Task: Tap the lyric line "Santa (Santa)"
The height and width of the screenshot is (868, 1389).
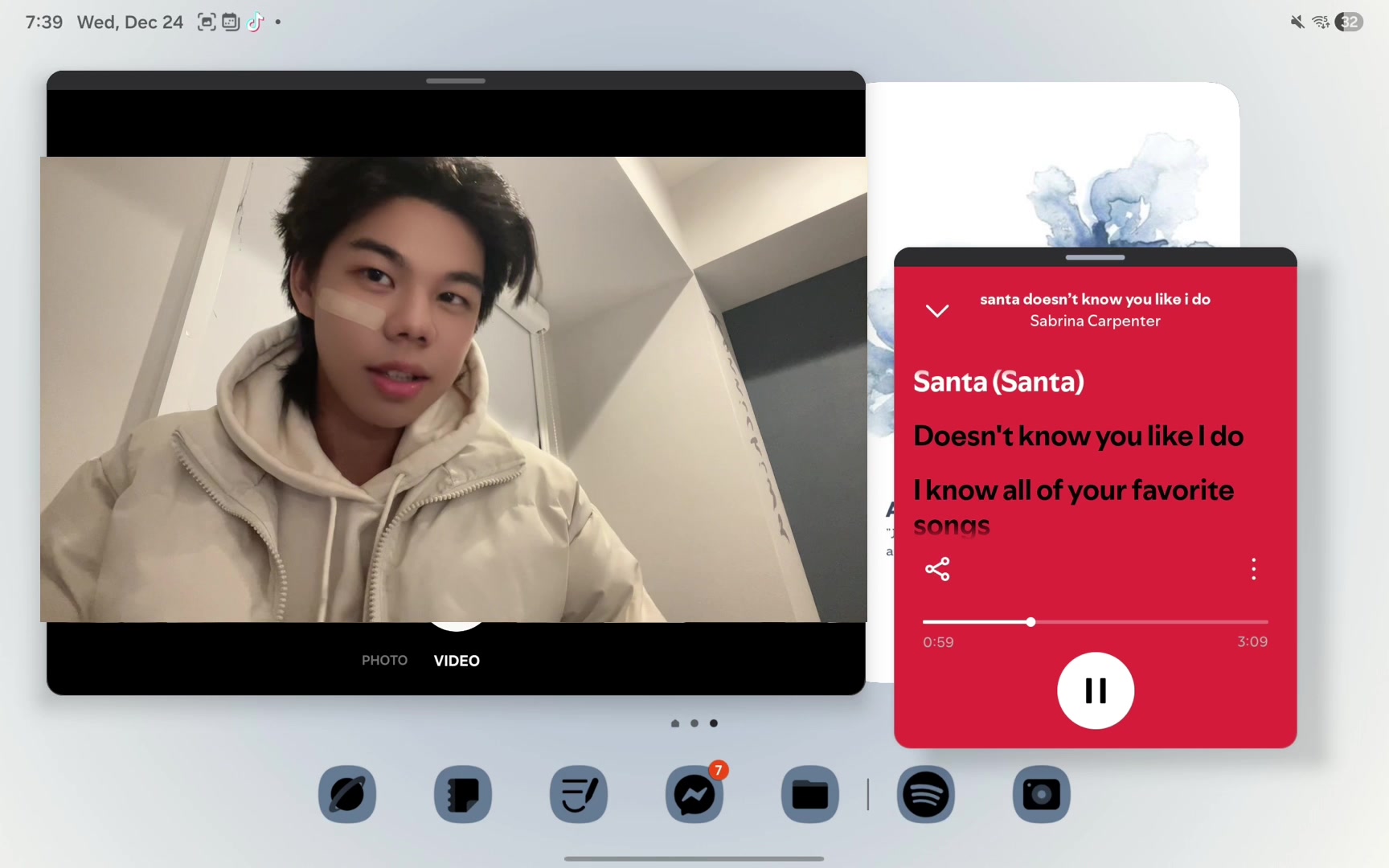Action: coord(998,381)
